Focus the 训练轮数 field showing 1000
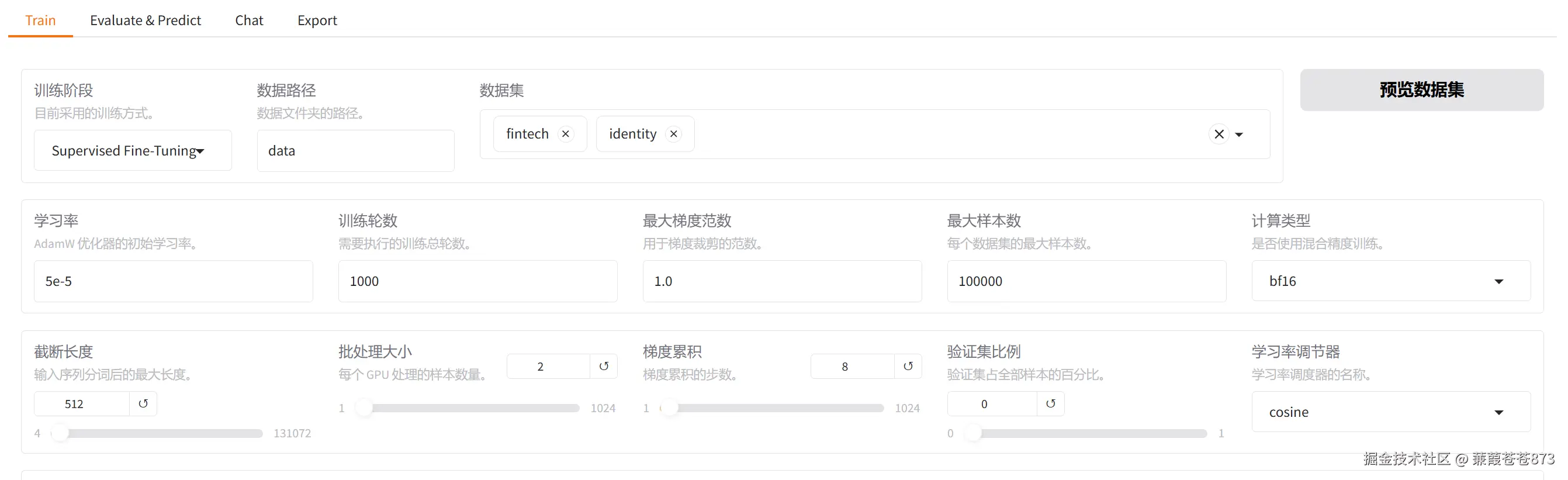The image size is (1568, 480). coord(478,281)
